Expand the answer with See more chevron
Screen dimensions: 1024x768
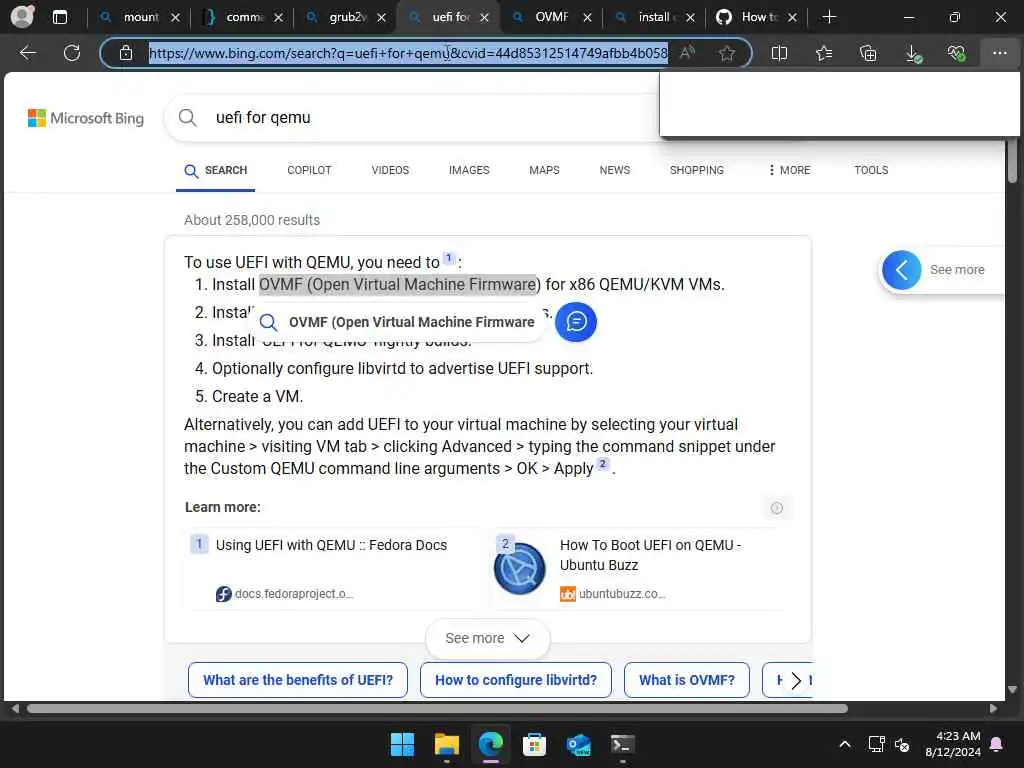click(x=487, y=638)
